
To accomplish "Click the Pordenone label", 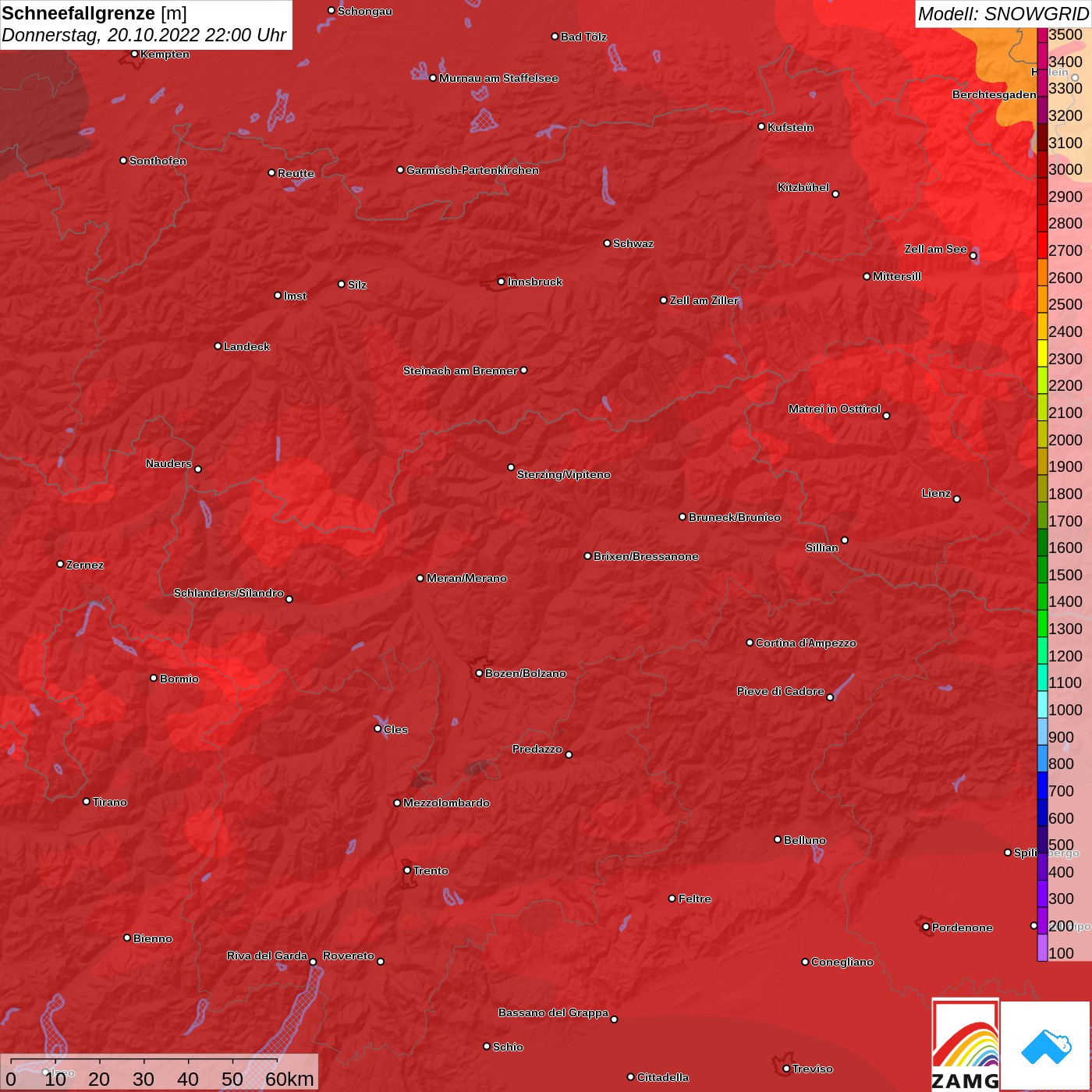I will point(963,927).
